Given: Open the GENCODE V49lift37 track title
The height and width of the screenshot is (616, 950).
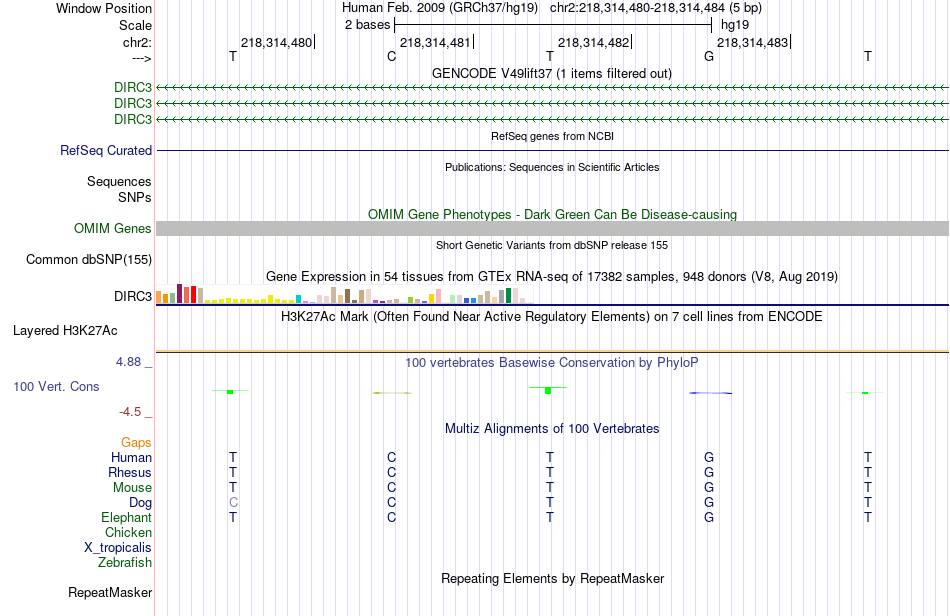Looking at the screenshot, I should click(x=551, y=73).
